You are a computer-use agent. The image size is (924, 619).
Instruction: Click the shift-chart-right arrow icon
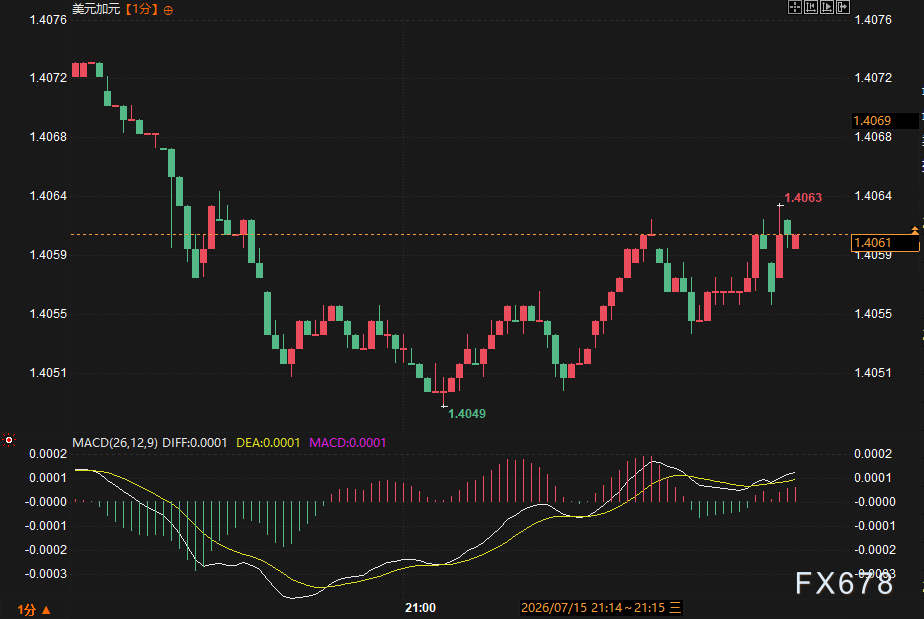843,7
